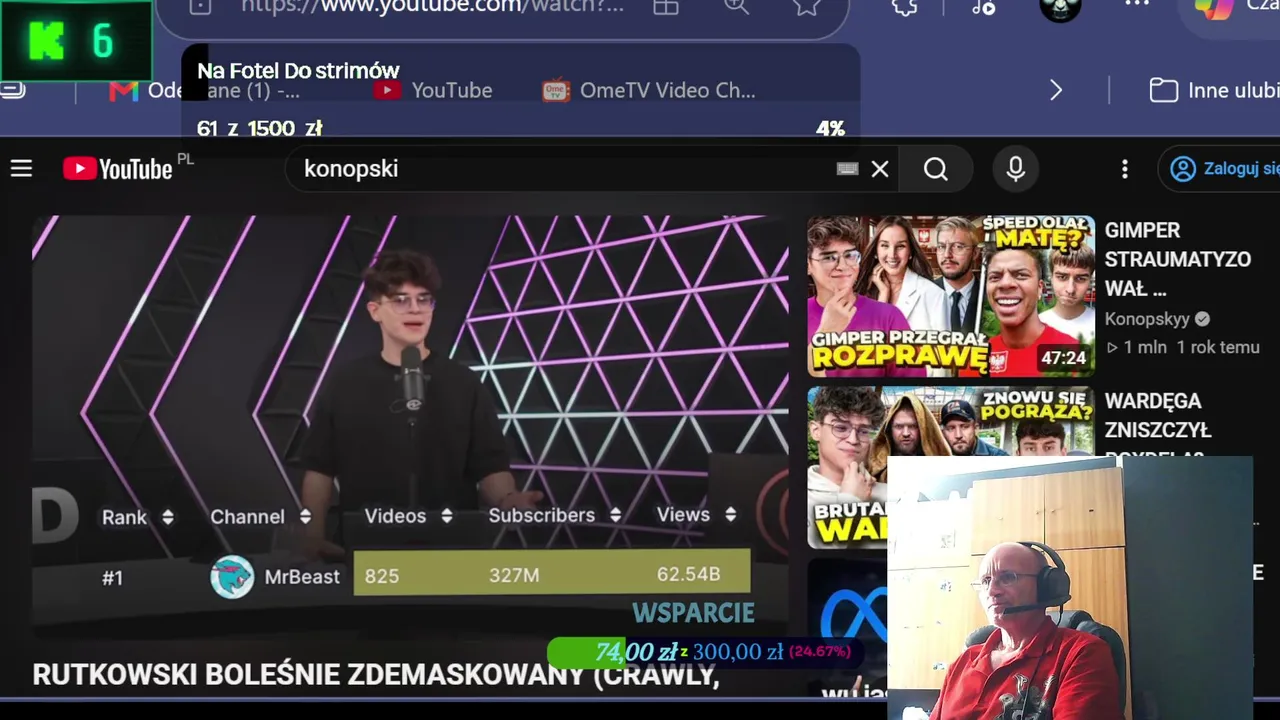Open the browser three-dot settings menu
This screenshot has width=1280, height=720.
(x=1137, y=5)
